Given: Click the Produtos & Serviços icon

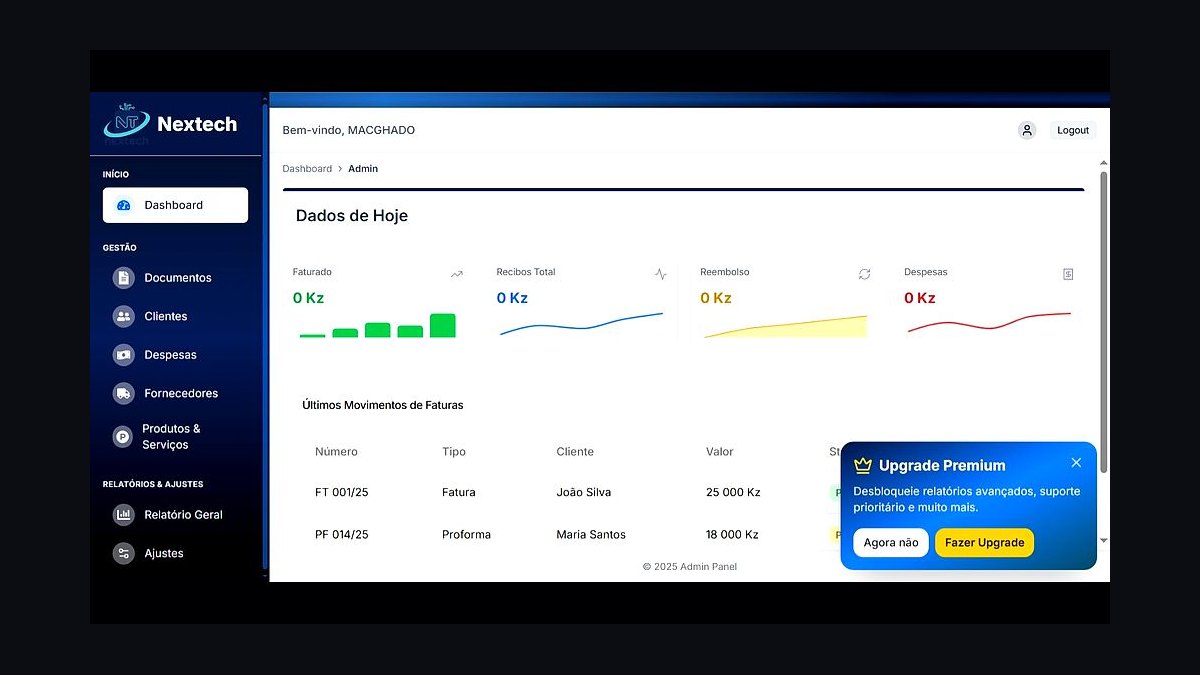Looking at the screenshot, I should click(x=124, y=436).
